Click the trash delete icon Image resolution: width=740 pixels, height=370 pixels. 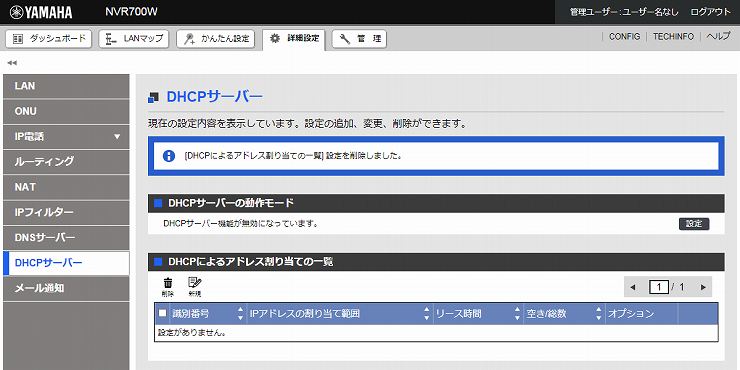point(168,286)
